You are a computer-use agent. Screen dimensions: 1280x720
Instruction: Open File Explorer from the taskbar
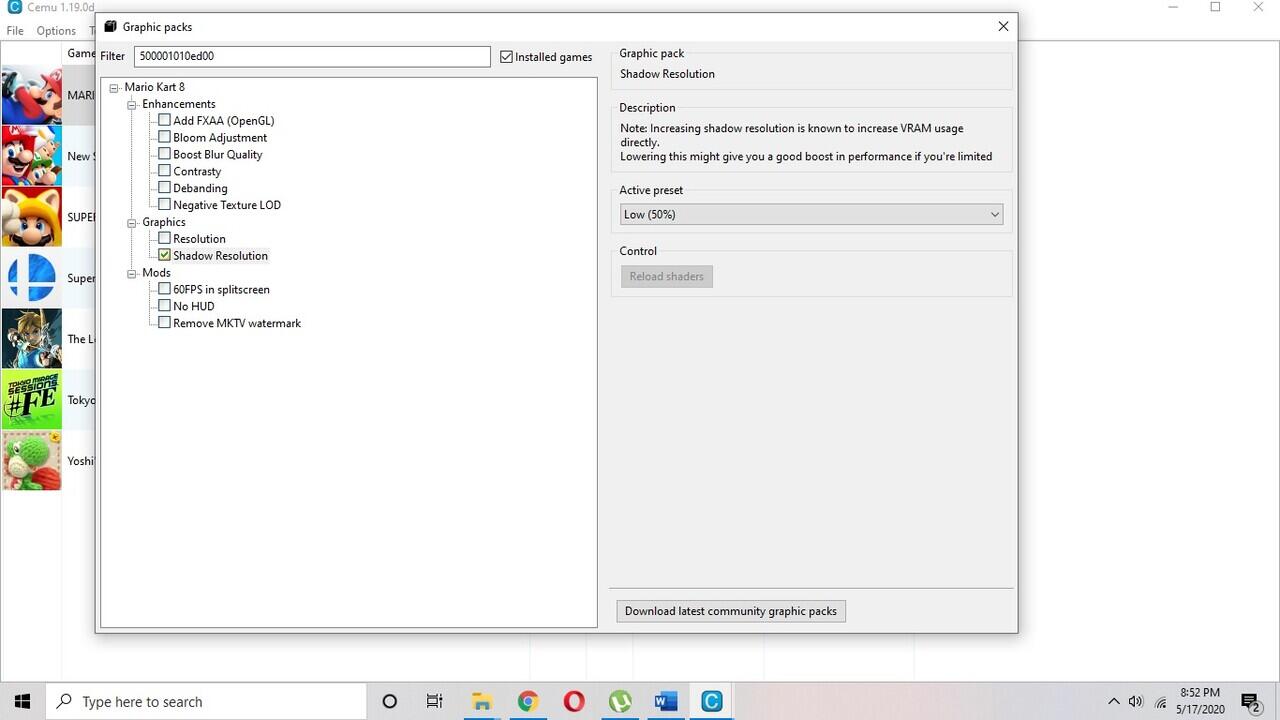482,701
